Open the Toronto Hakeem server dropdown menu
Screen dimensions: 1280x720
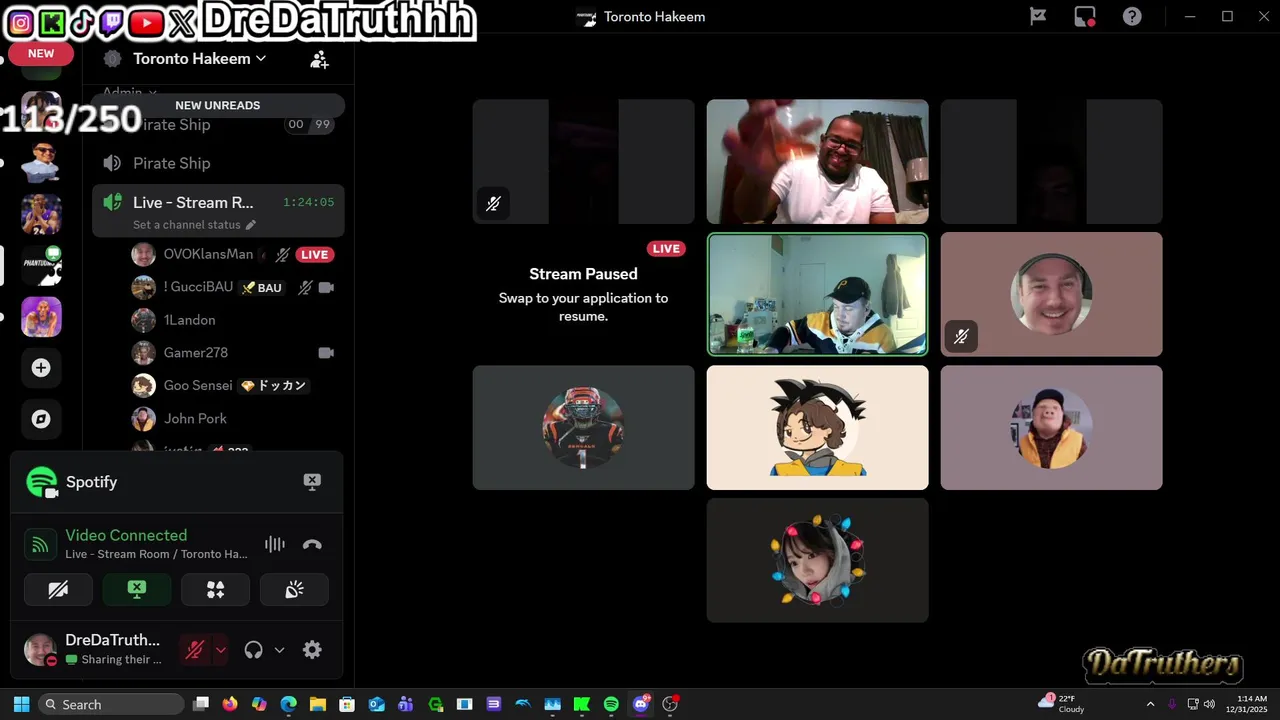click(200, 59)
